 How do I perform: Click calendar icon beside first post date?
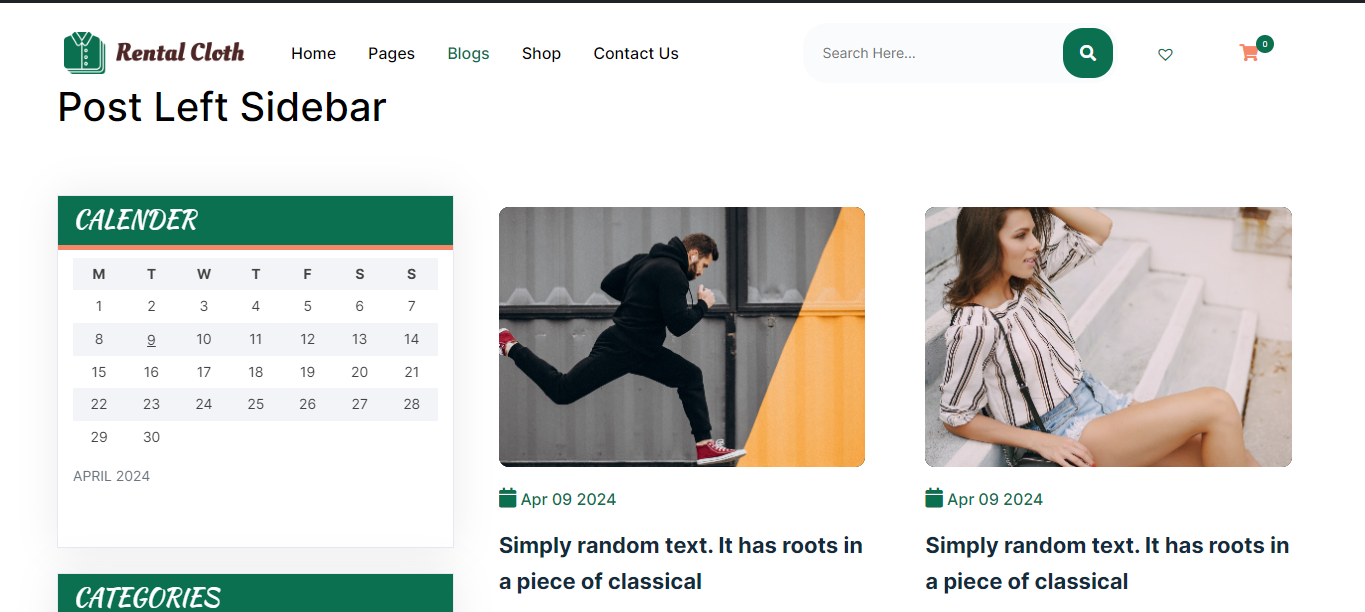pyautogui.click(x=507, y=498)
